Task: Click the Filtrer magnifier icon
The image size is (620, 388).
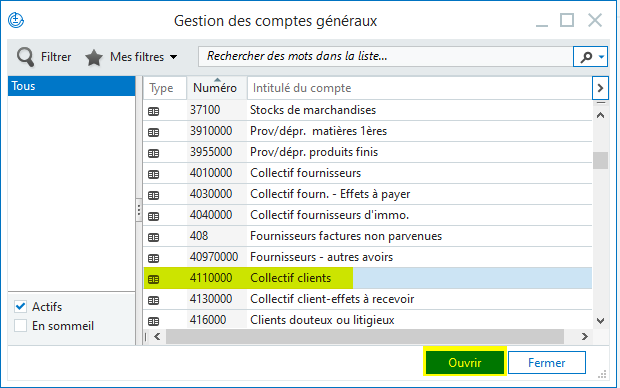Action: (x=25, y=57)
